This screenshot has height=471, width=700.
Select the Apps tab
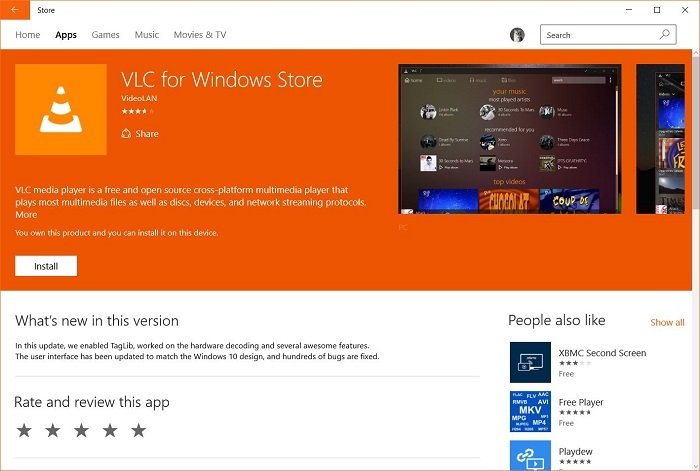66,35
